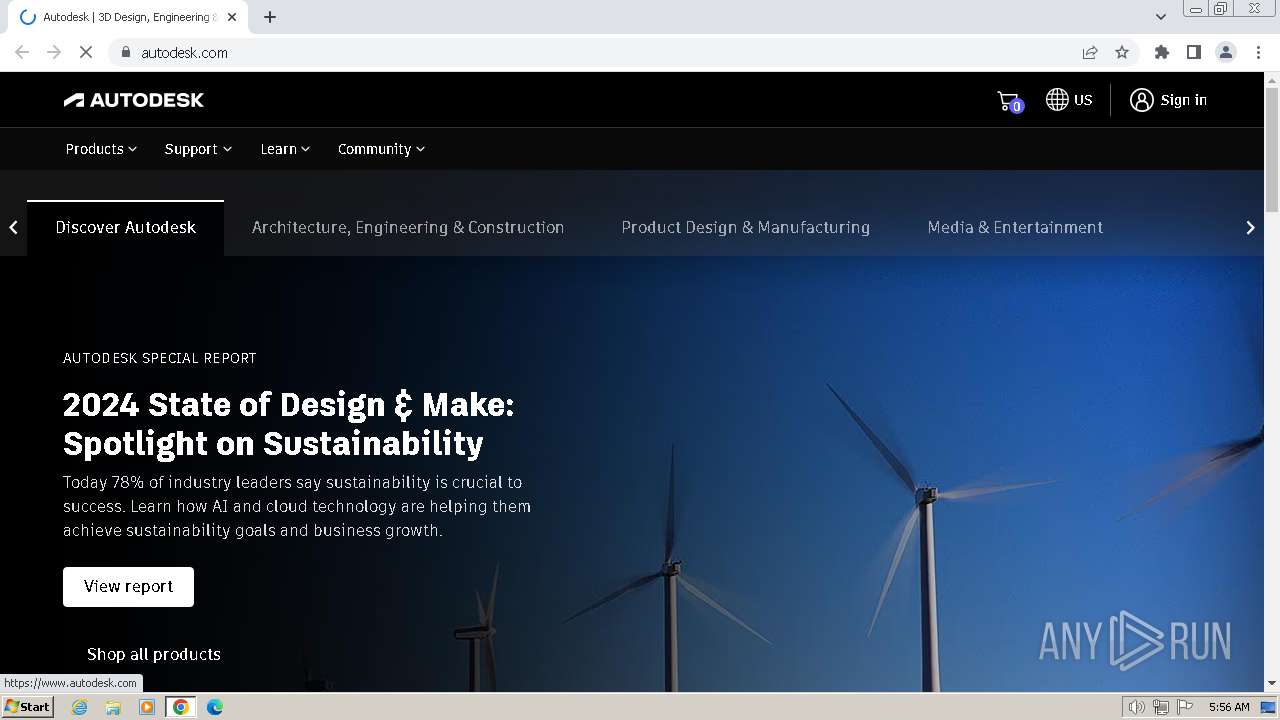Stop loading the page
The height and width of the screenshot is (720, 1280).
tap(86, 52)
